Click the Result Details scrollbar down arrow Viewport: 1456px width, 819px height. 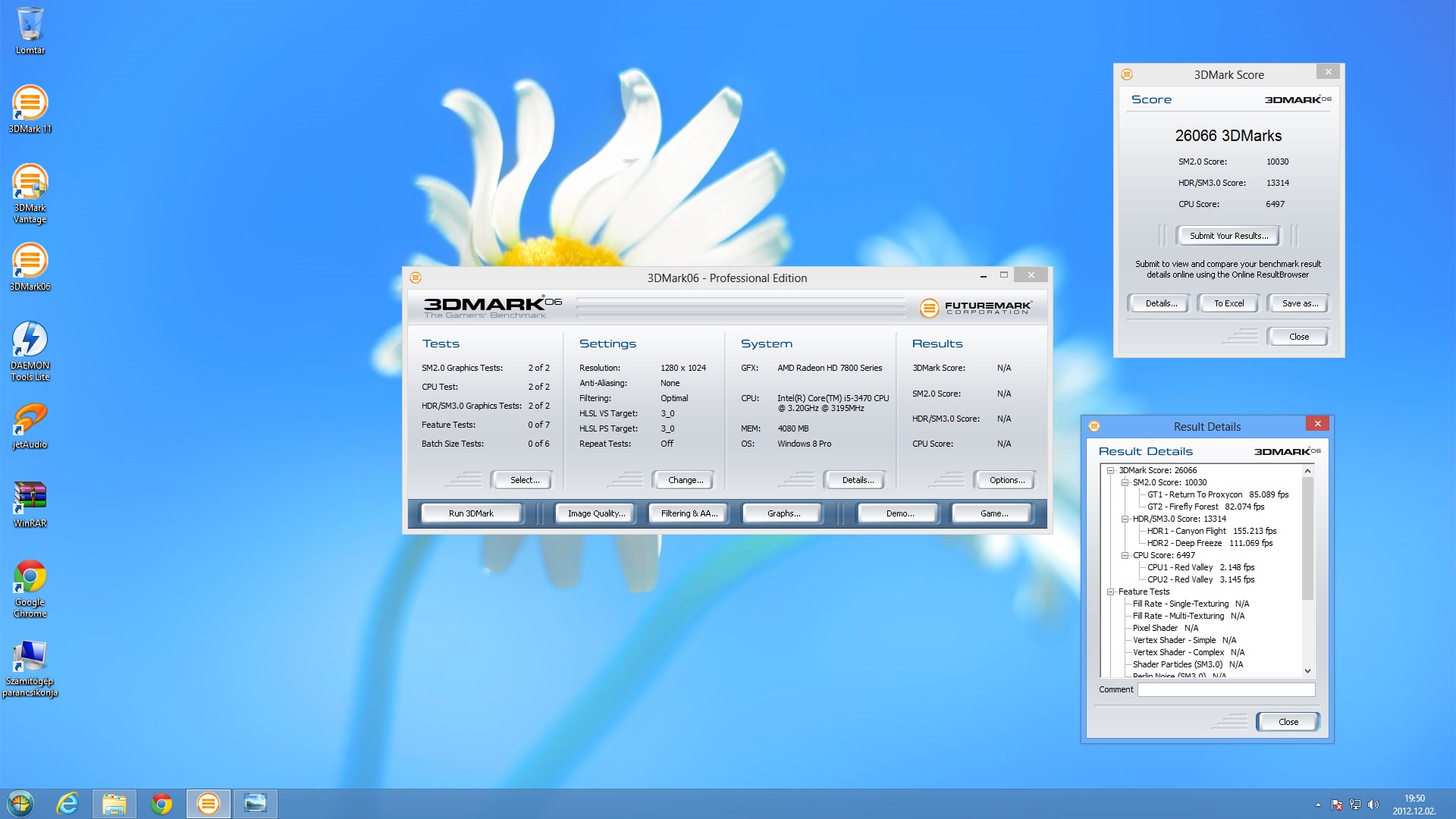pos(1307,670)
